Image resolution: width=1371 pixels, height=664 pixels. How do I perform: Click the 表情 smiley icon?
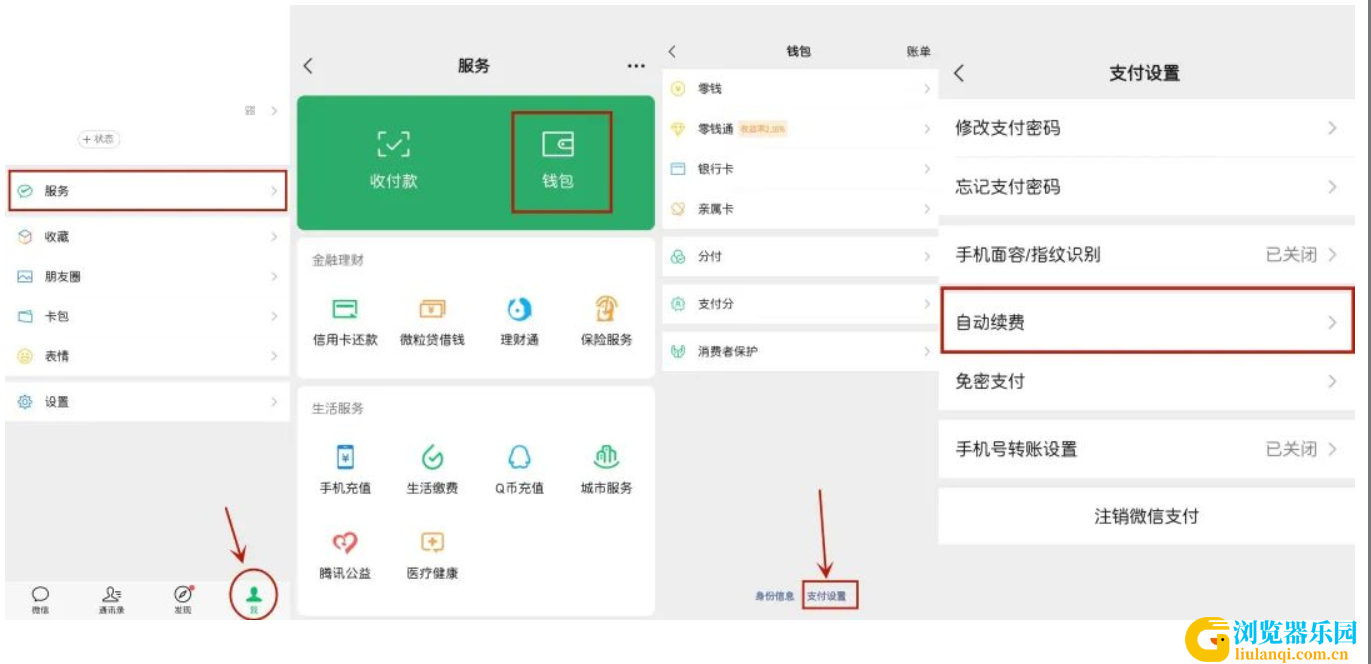point(26,356)
